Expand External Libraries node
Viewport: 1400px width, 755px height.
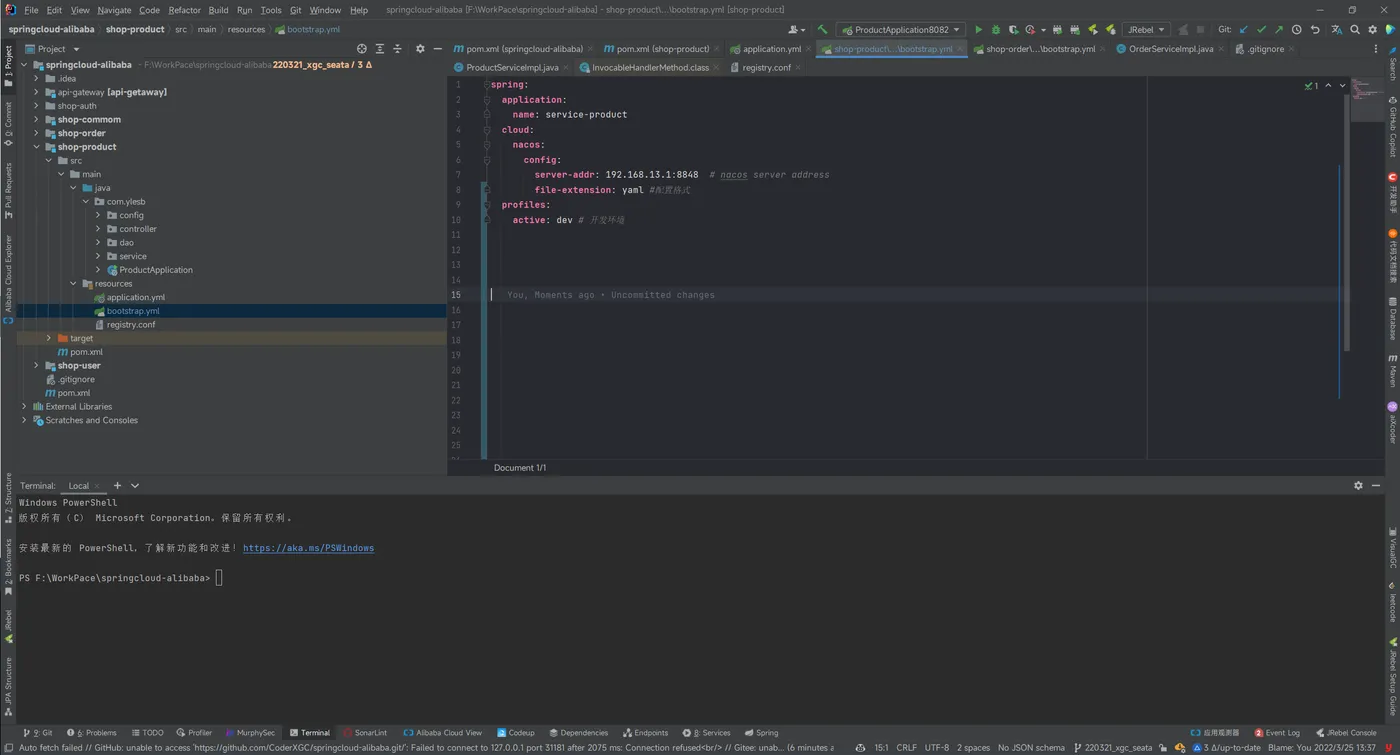24,407
